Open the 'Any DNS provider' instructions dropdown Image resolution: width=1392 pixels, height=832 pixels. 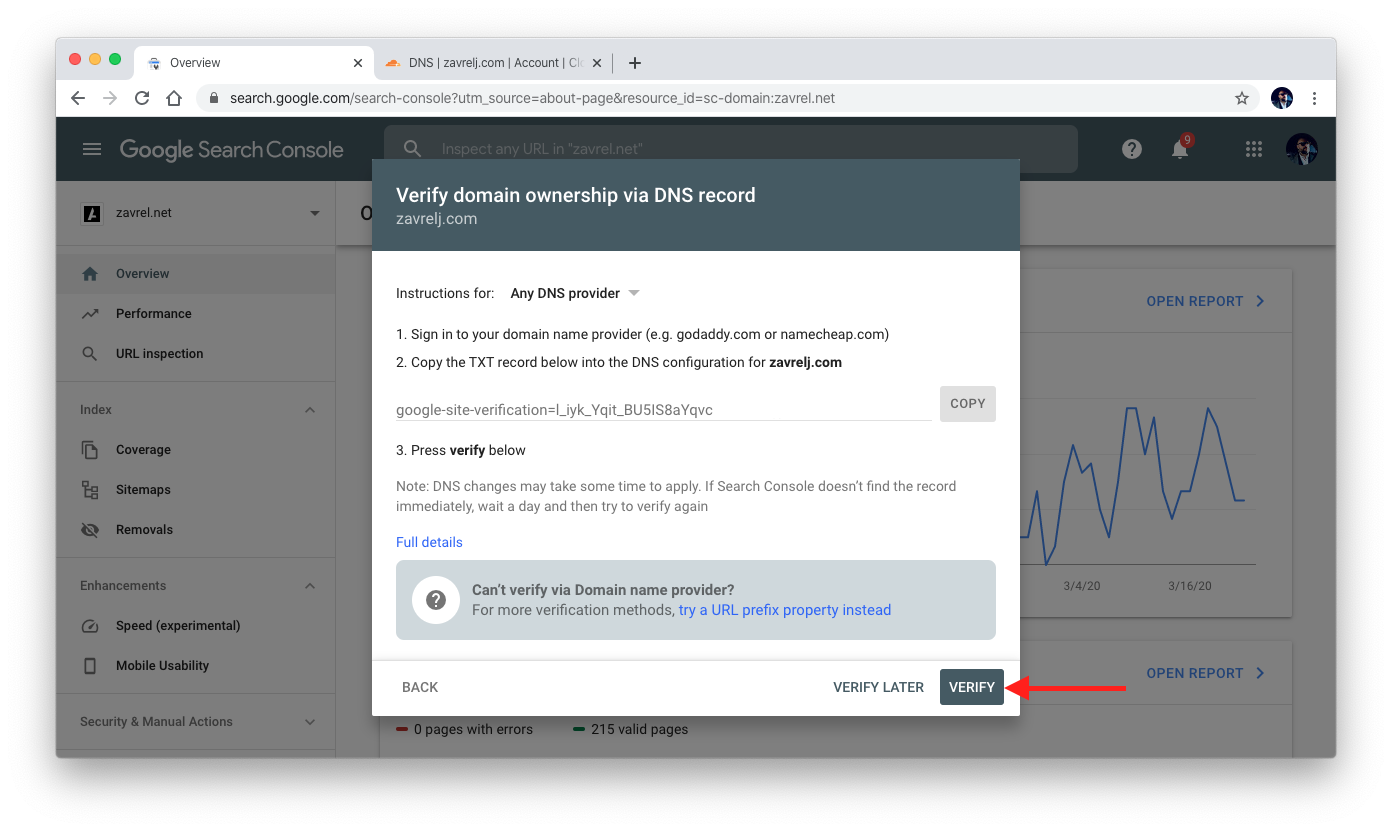click(574, 293)
